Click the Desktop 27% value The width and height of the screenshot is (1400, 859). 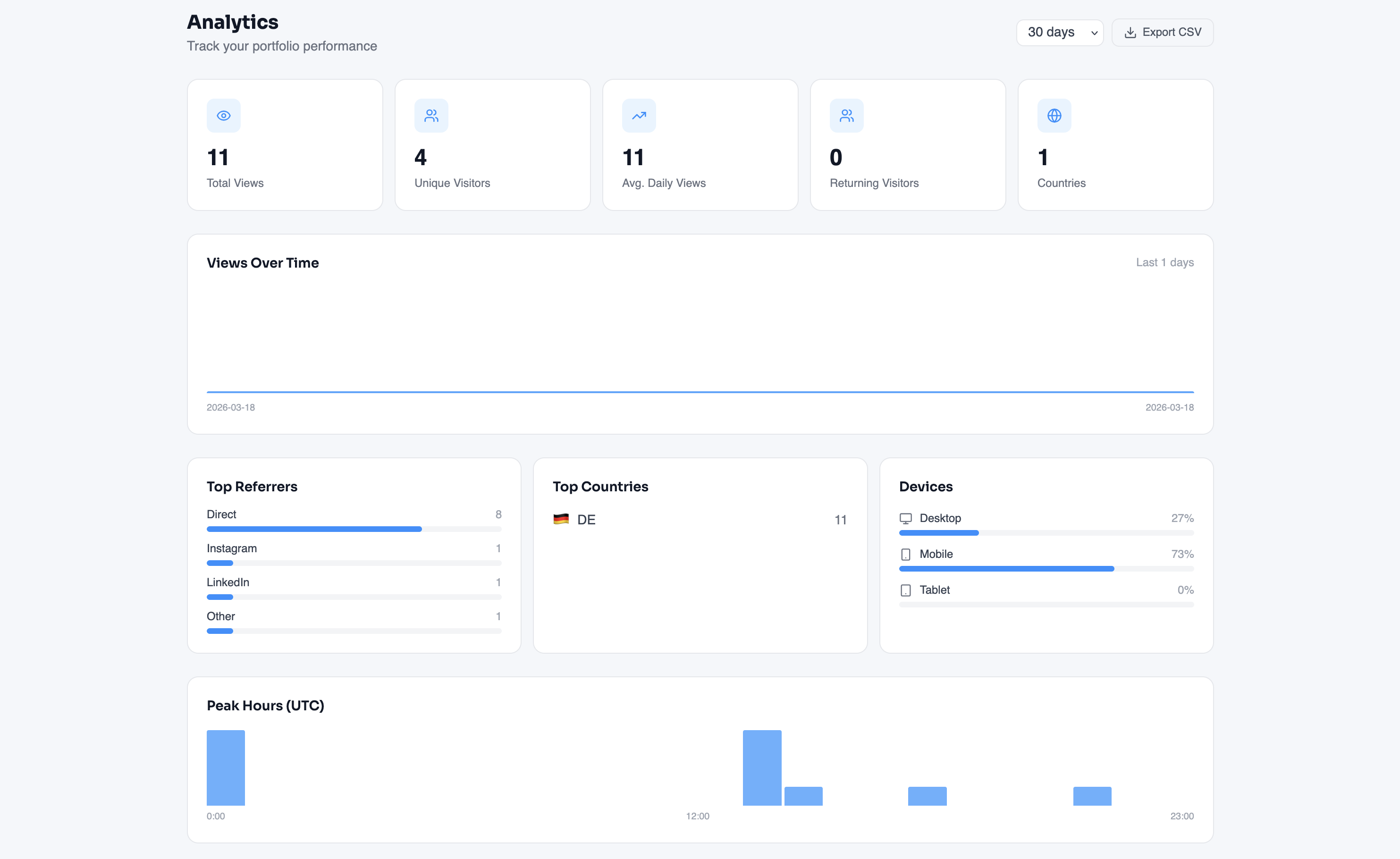(x=1182, y=518)
